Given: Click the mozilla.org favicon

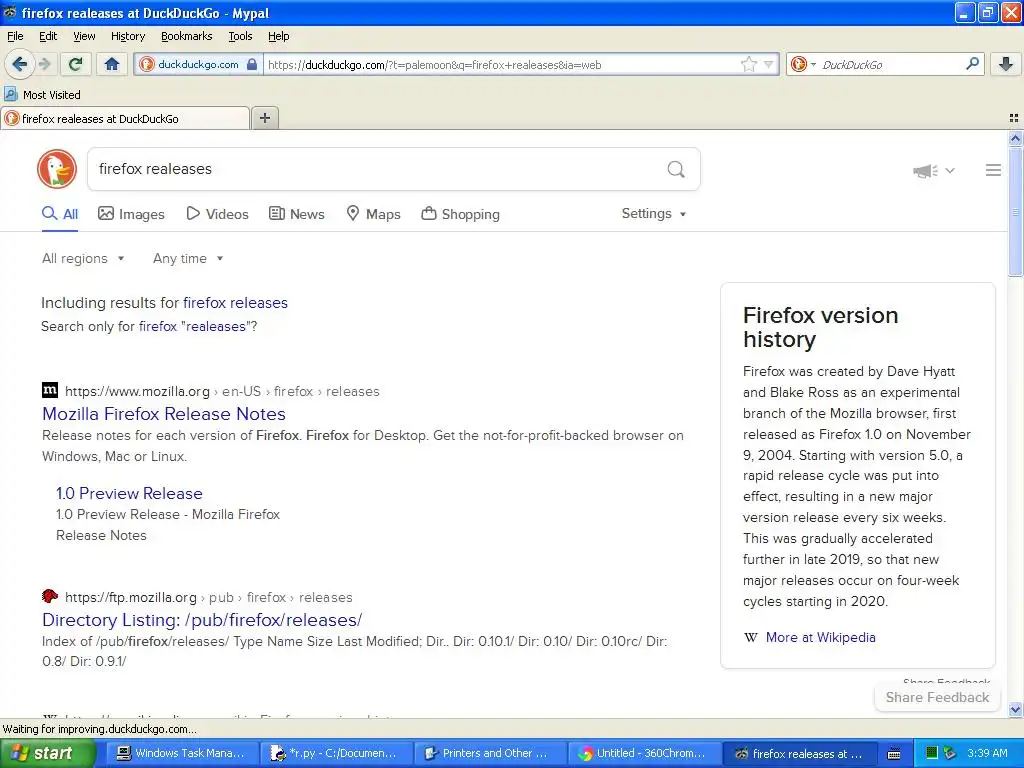Looking at the screenshot, I should tap(50, 391).
